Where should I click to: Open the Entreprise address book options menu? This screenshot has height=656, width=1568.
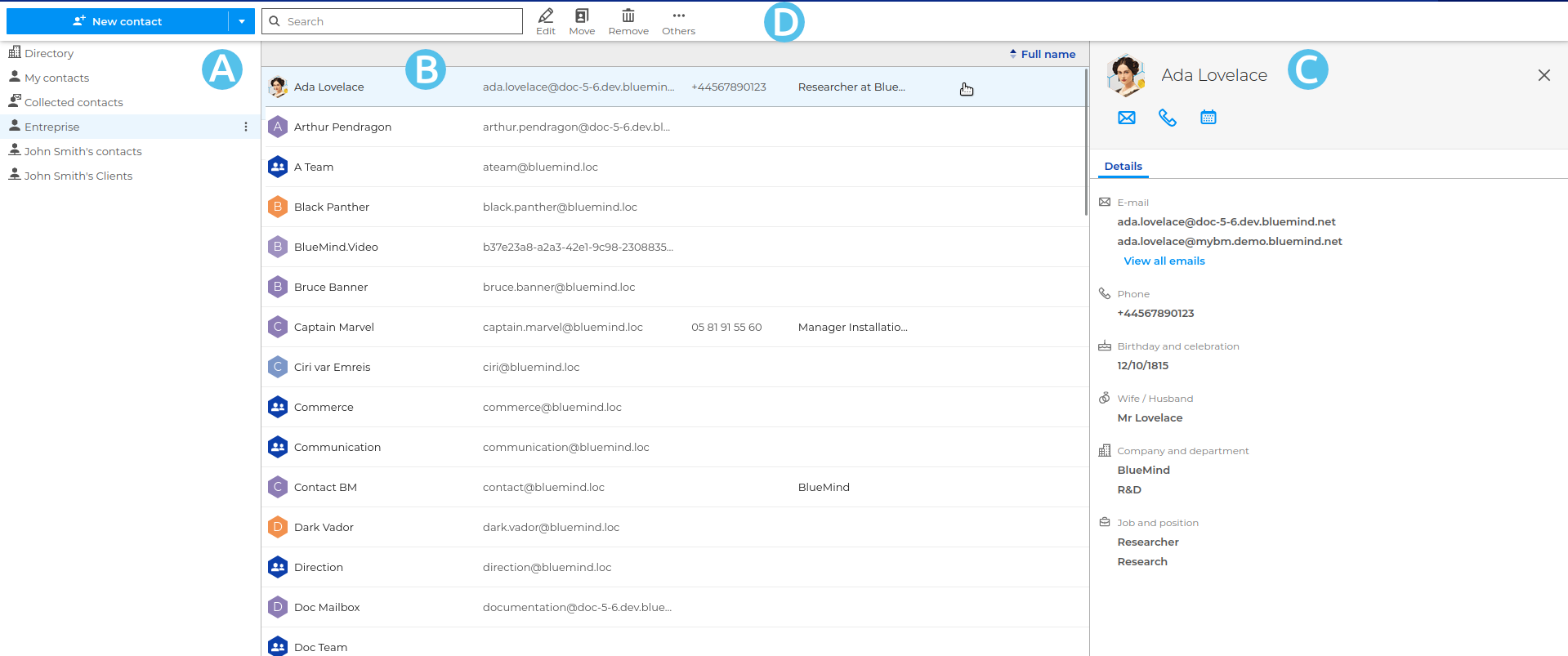246,127
